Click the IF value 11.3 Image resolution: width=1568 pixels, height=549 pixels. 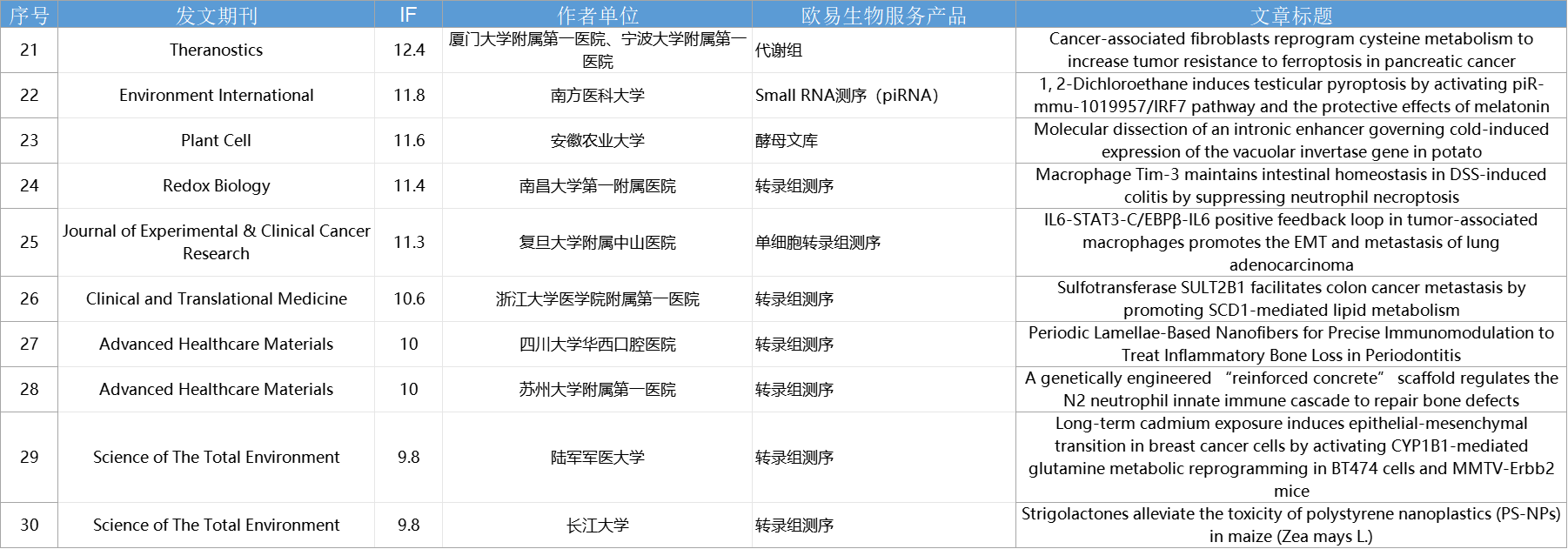408,242
